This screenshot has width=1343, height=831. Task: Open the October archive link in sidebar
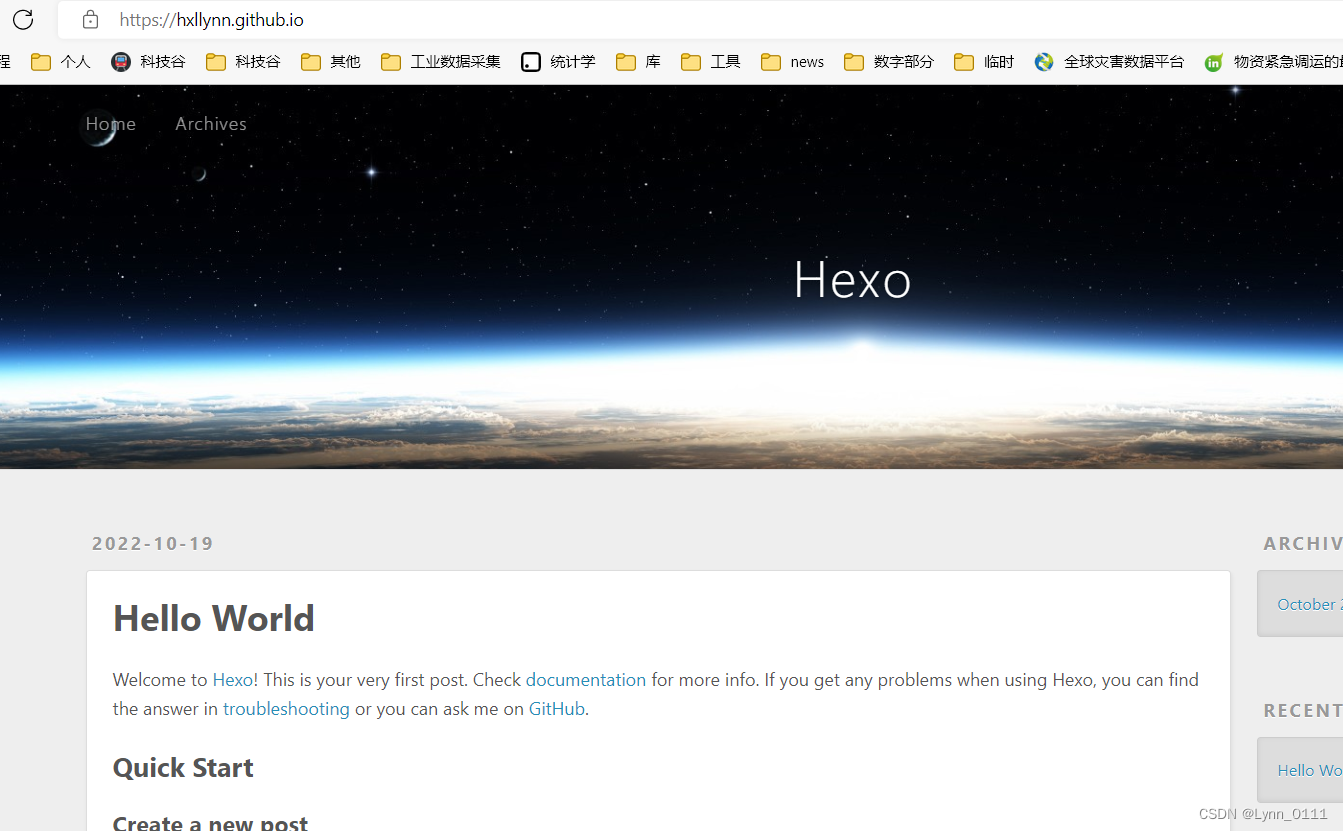1310,604
